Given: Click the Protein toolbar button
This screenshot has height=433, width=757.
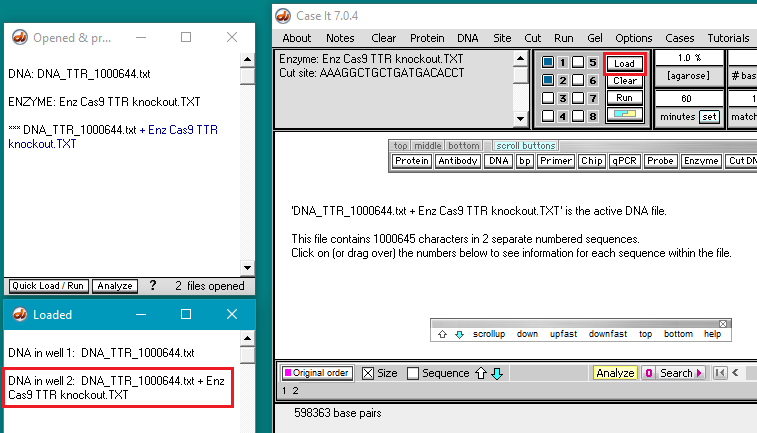Looking at the screenshot, I should [411, 161].
